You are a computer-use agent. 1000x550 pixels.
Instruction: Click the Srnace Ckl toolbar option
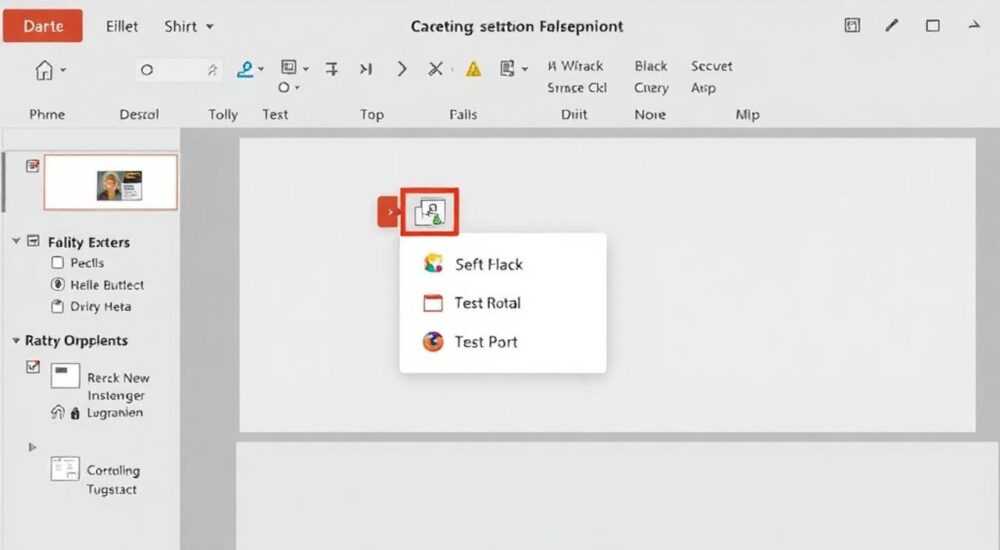click(x=577, y=88)
